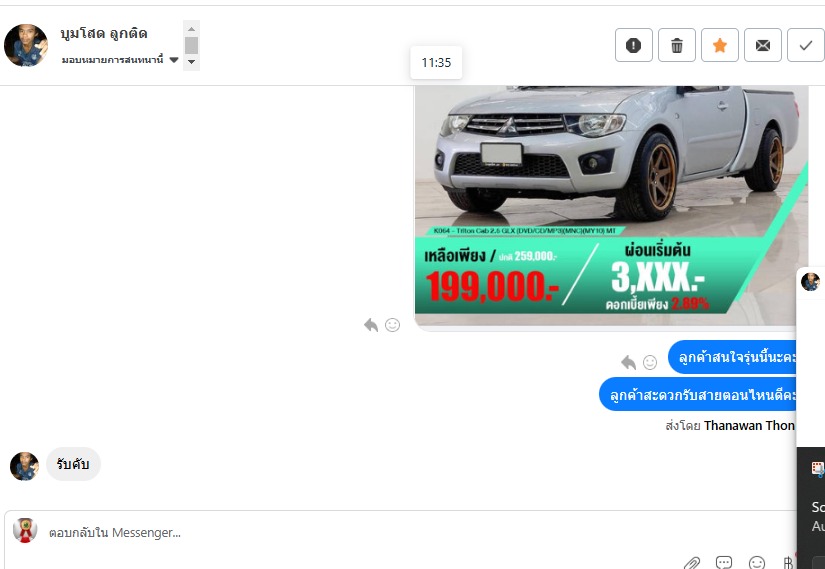
Task: Attach a file with paperclip icon
Action: tap(692, 563)
